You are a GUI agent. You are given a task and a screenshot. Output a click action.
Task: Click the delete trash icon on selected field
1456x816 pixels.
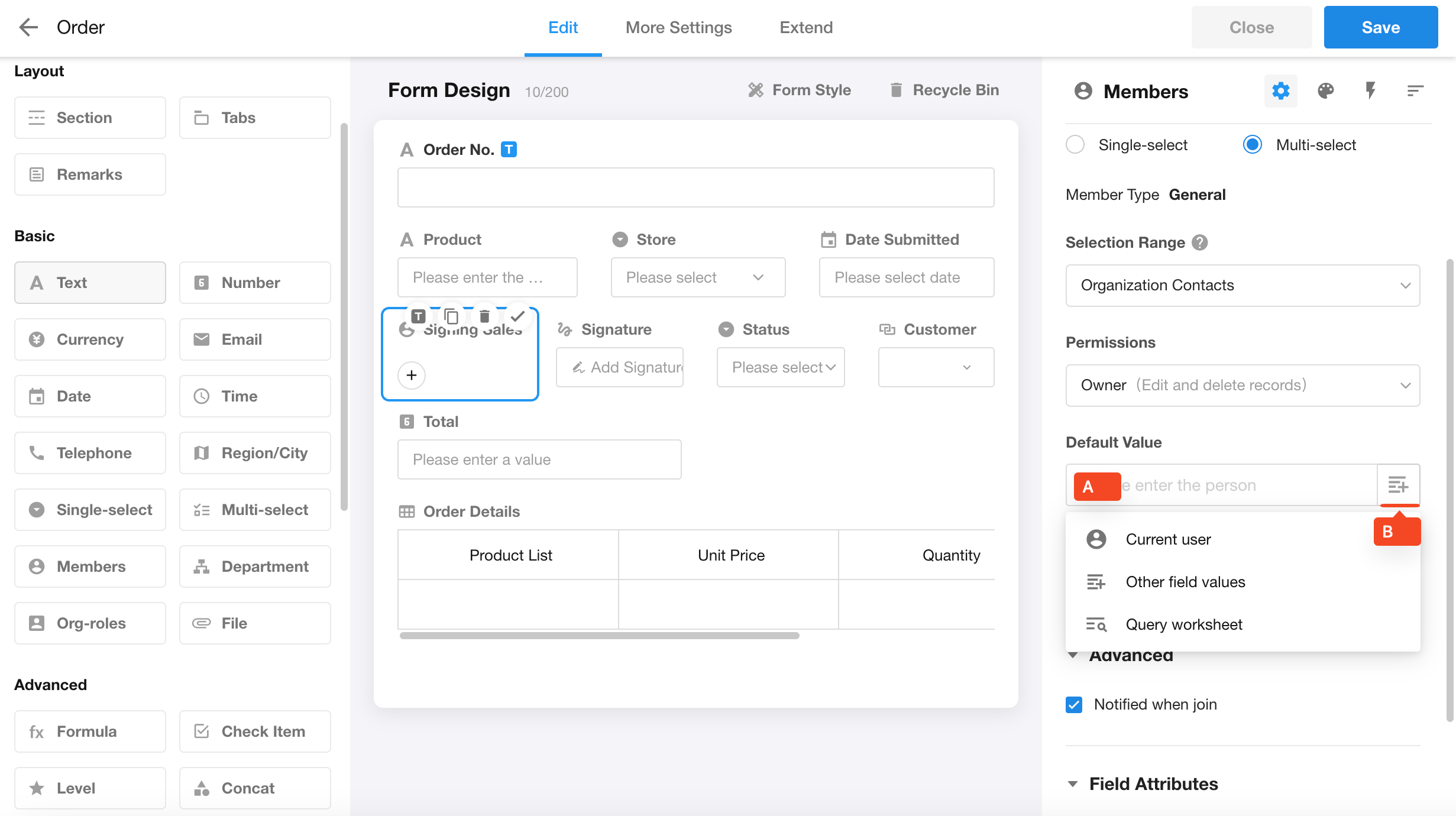coord(484,316)
